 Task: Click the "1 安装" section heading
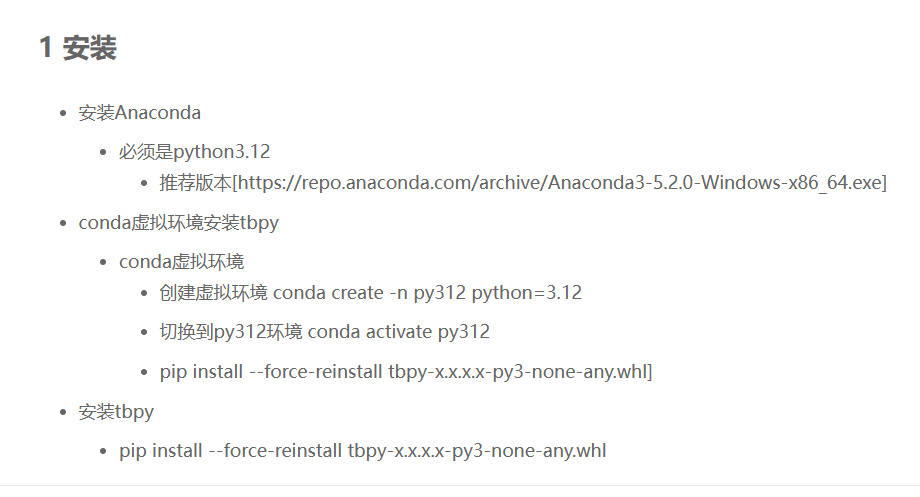[78, 48]
